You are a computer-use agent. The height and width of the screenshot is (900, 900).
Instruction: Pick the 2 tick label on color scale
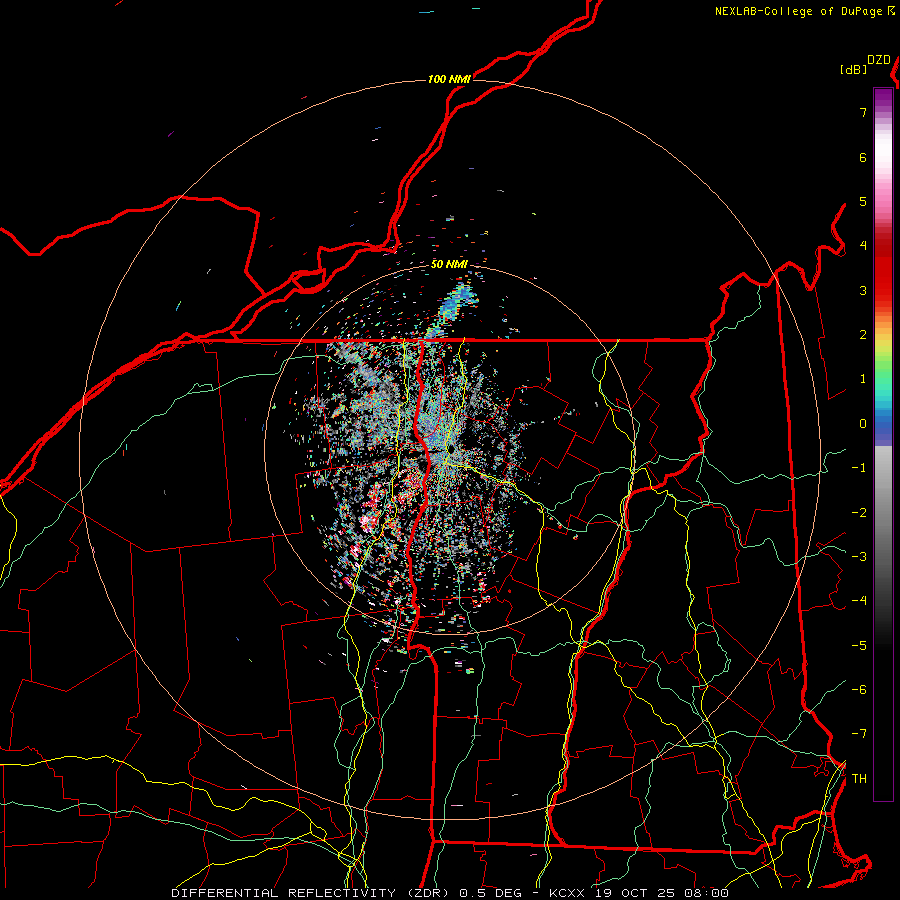point(863,335)
